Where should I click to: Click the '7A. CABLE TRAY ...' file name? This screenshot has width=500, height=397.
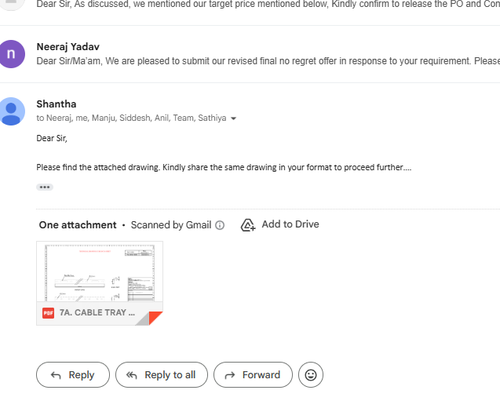pos(97,313)
